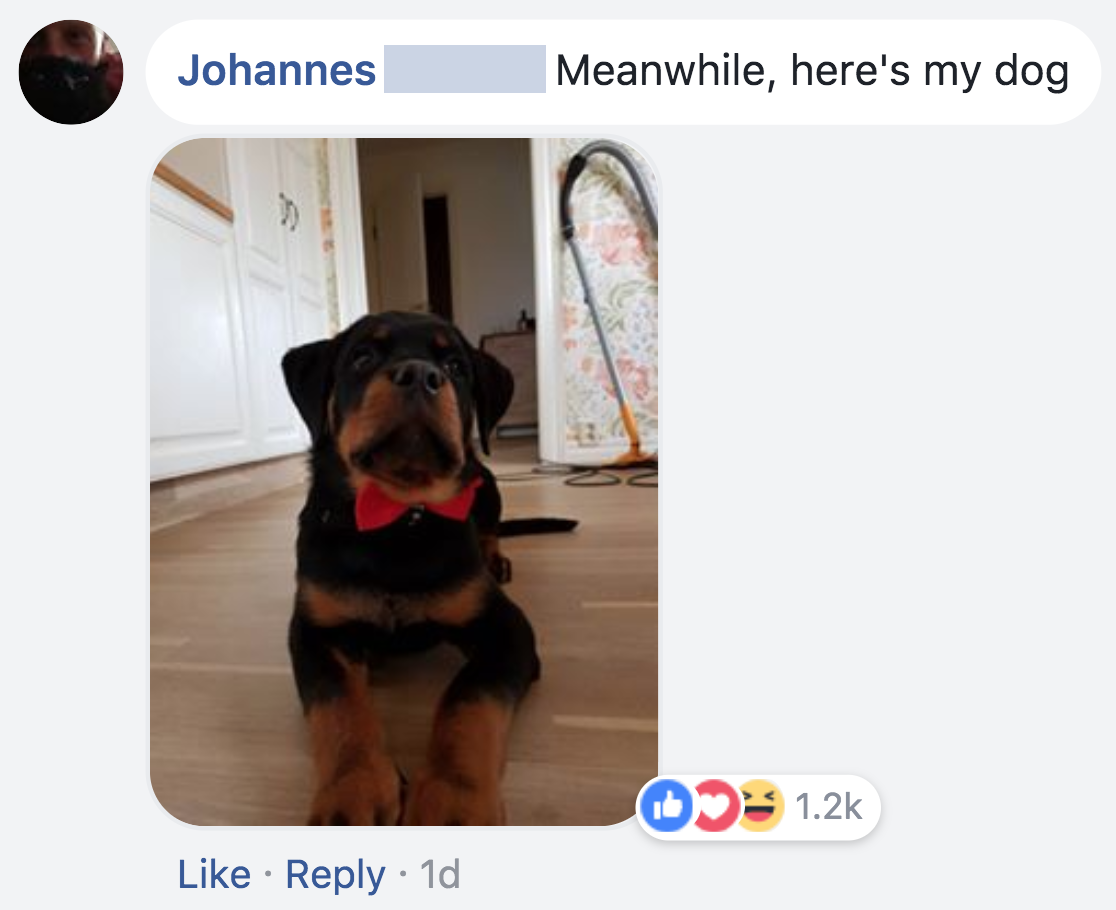Screen dimensions: 1116x910
Task: Like the comment via the Like link
Action: (x=214, y=874)
